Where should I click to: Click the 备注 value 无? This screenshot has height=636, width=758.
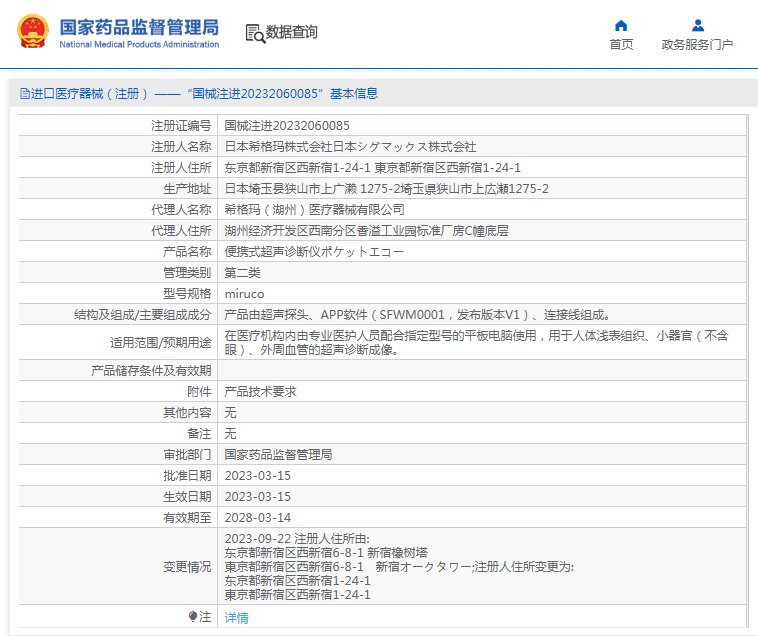point(231,434)
